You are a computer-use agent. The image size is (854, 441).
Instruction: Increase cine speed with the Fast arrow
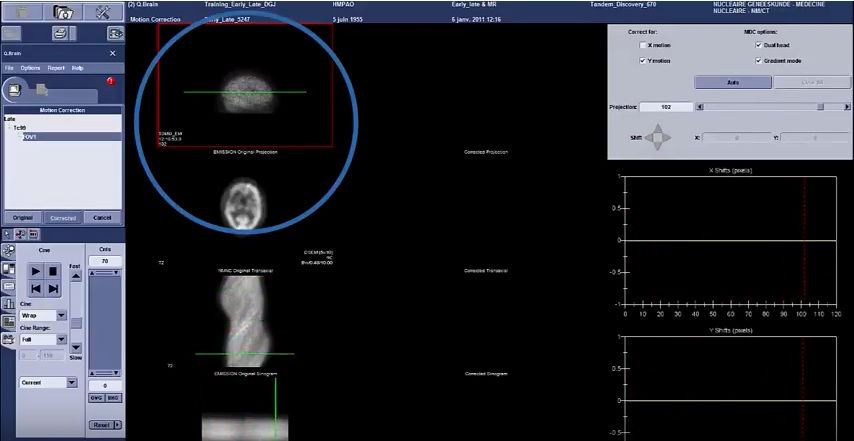pyautogui.click(x=76, y=276)
